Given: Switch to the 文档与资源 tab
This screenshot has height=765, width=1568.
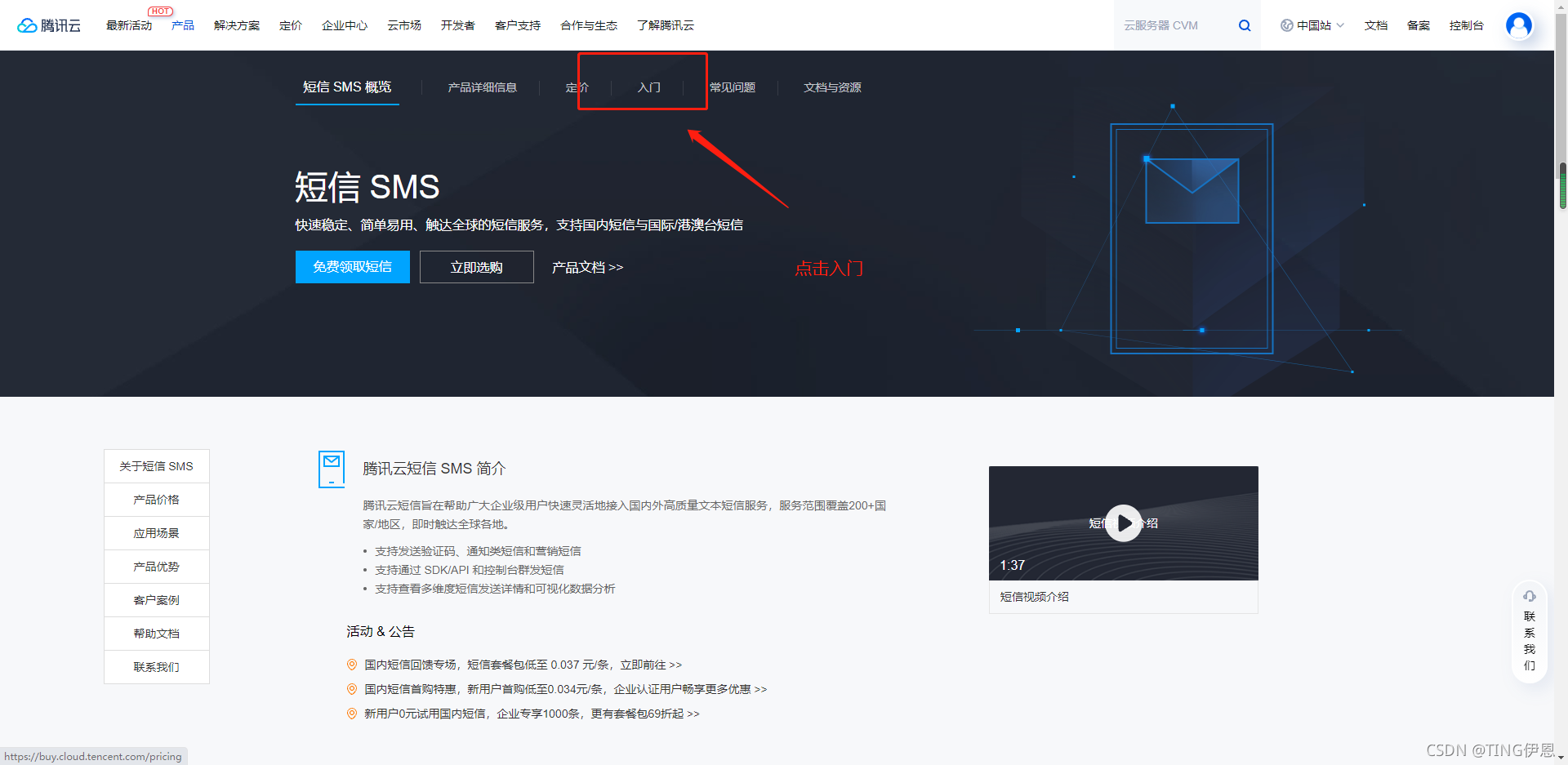Looking at the screenshot, I should pyautogui.click(x=832, y=87).
